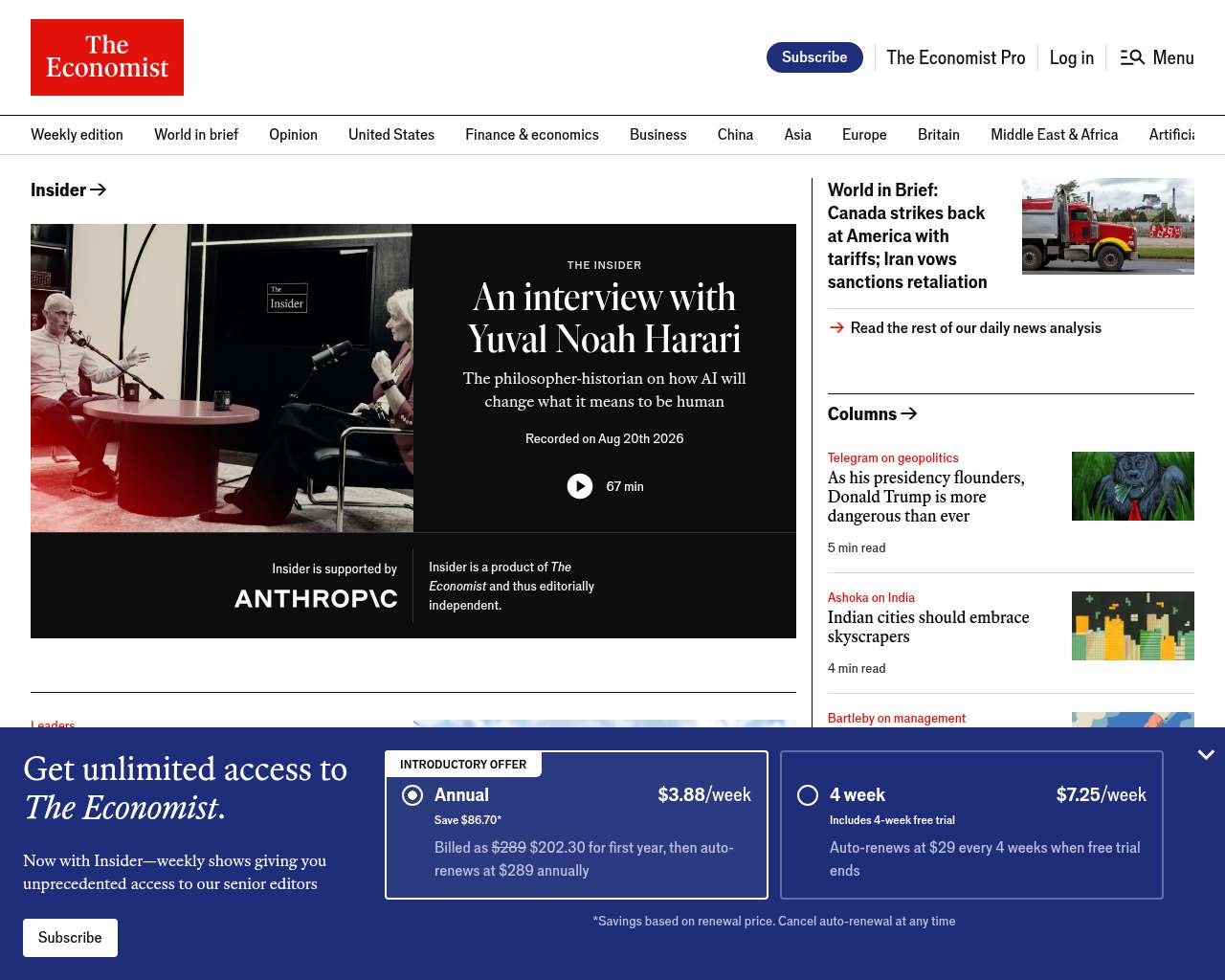Click the 4 min read label
This screenshot has height=980, width=1225.
(x=857, y=669)
